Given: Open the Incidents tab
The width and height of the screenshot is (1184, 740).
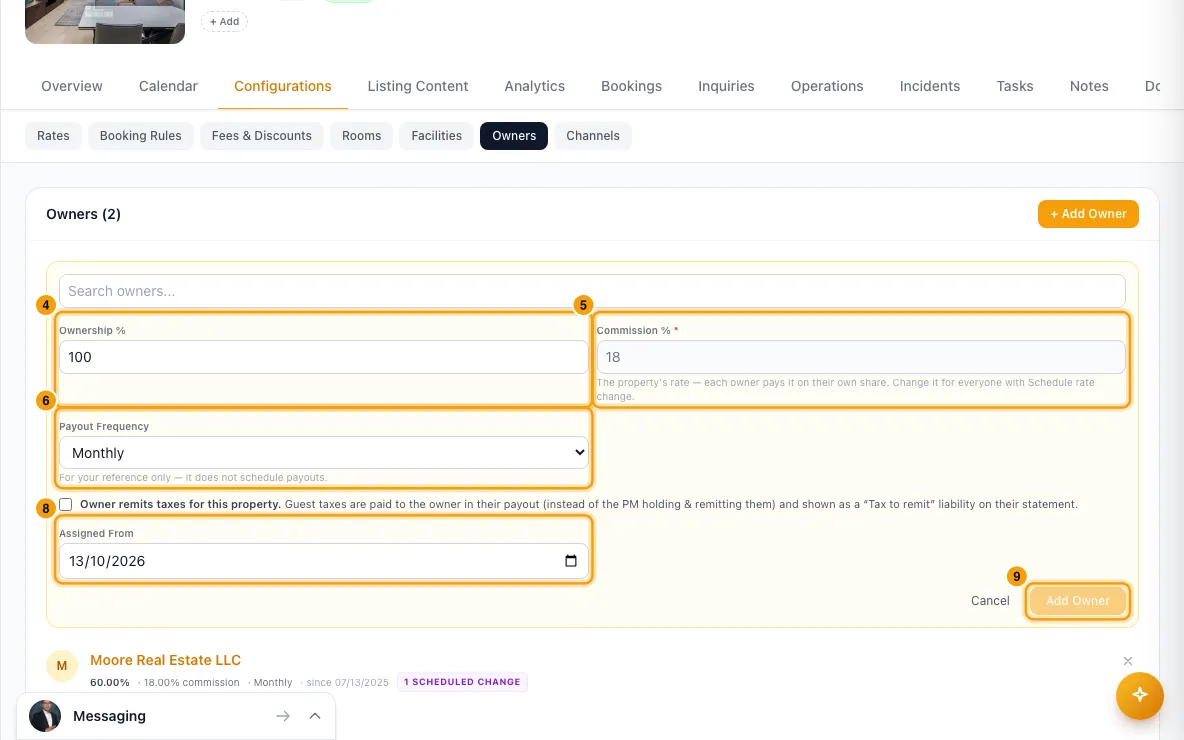Looking at the screenshot, I should pyautogui.click(x=930, y=86).
